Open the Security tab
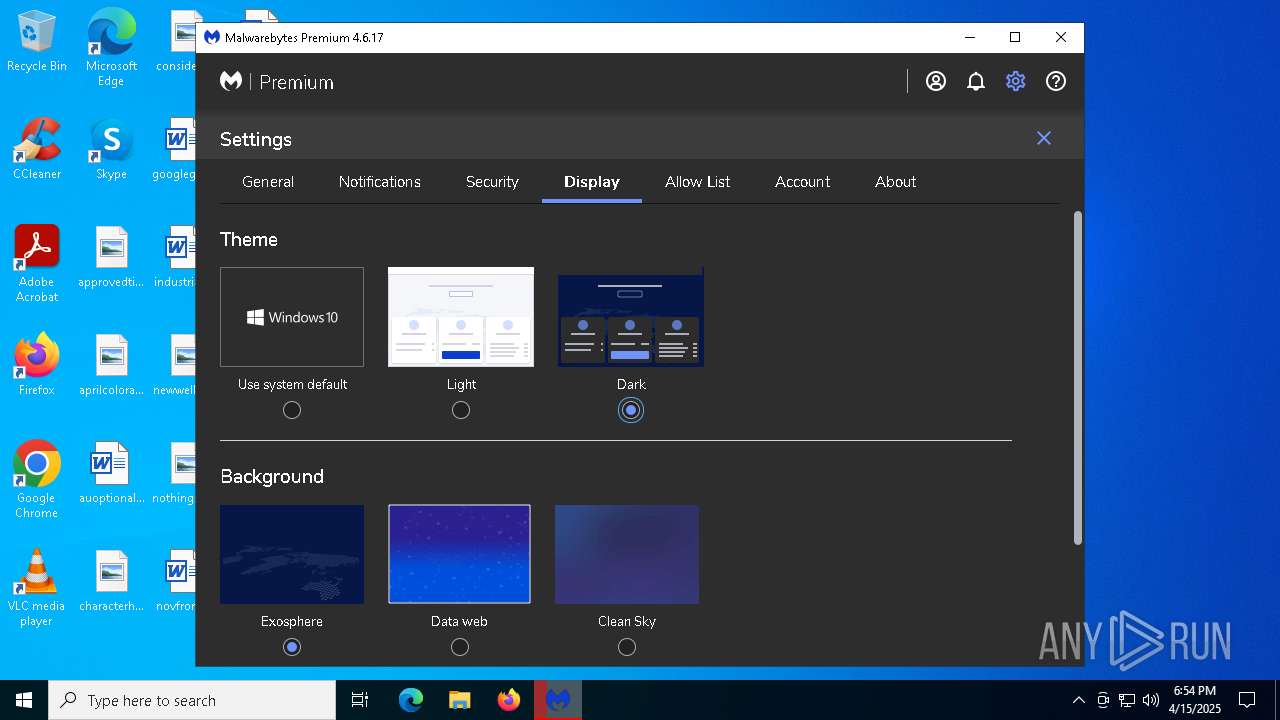This screenshot has width=1280, height=720. pyautogui.click(x=492, y=182)
